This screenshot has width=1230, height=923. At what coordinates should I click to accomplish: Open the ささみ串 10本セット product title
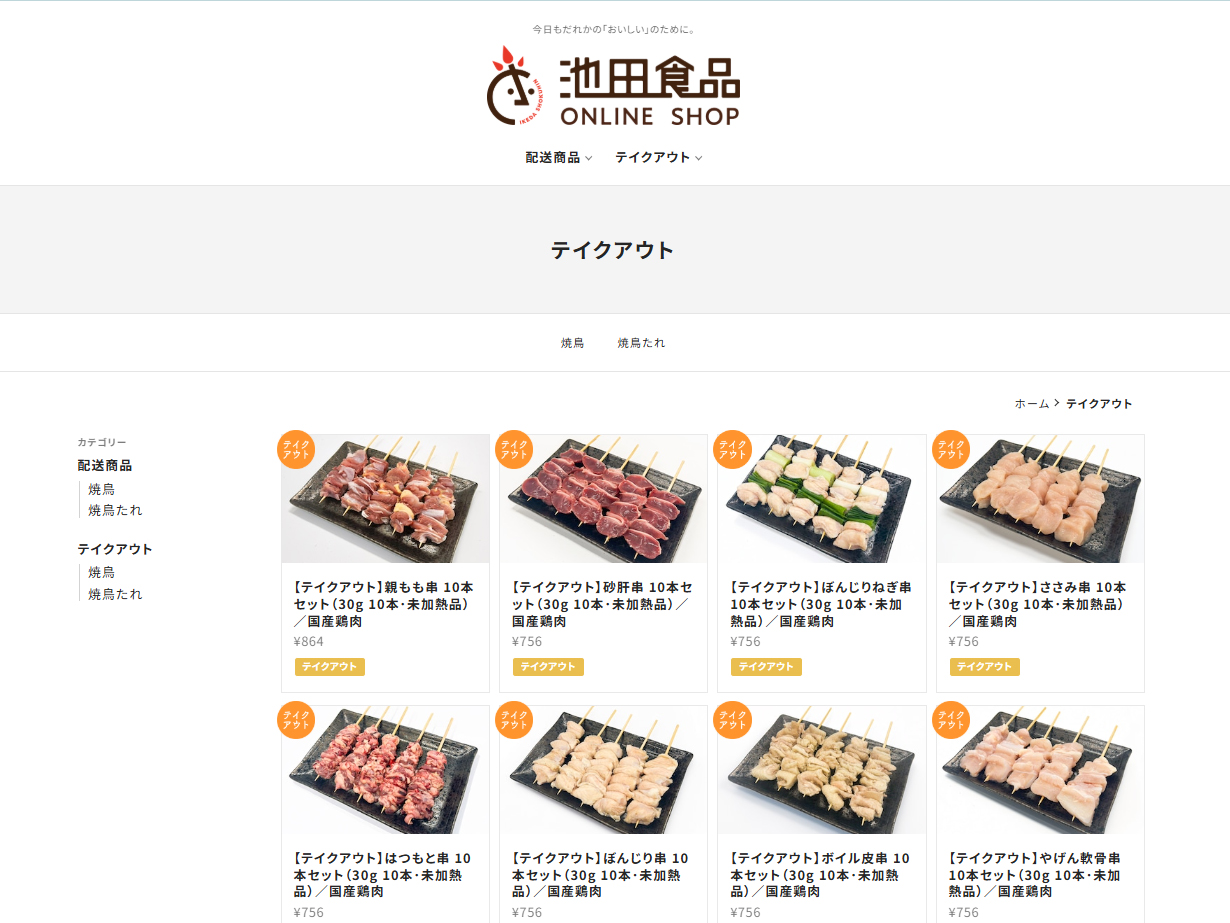coord(1039,604)
